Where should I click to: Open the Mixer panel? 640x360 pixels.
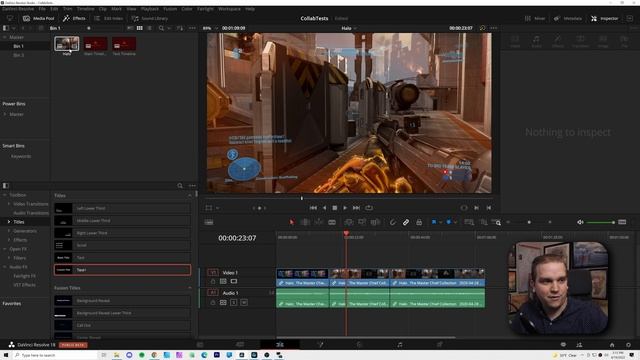point(535,18)
